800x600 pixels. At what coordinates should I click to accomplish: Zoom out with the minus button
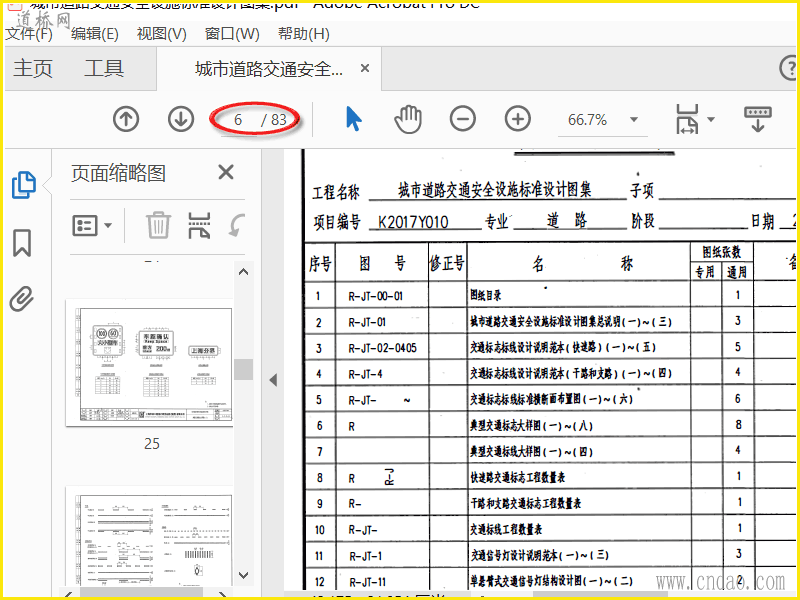(x=463, y=119)
